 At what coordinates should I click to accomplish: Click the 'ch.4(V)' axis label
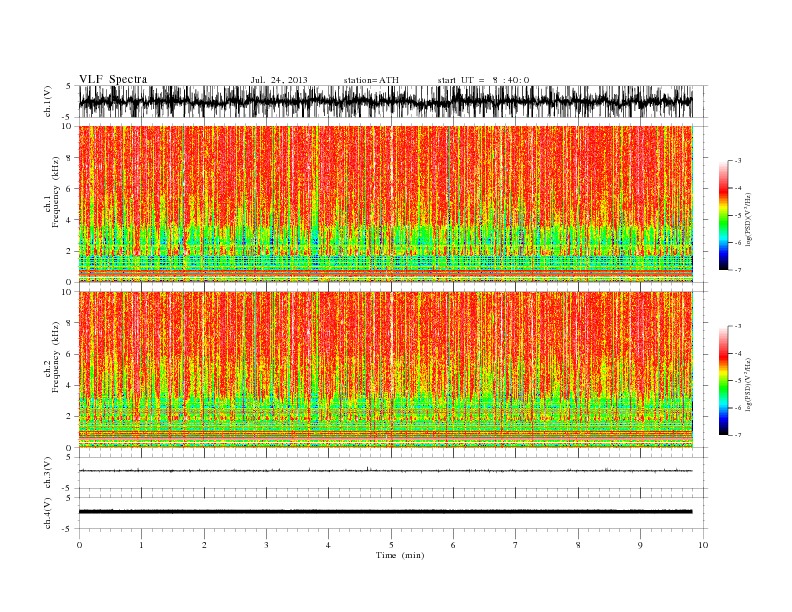tap(48, 513)
